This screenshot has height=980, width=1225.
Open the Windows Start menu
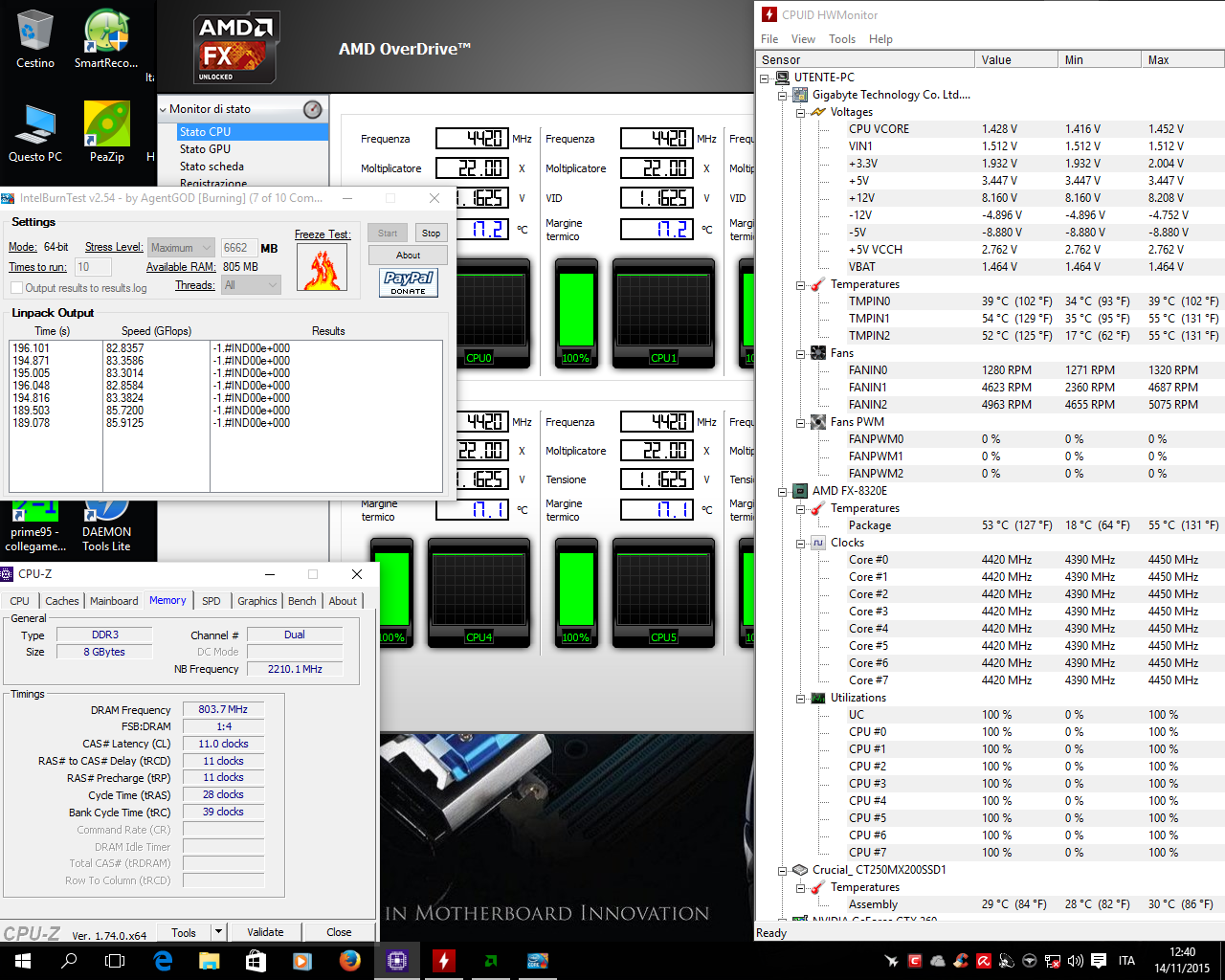tap(23, 961)
